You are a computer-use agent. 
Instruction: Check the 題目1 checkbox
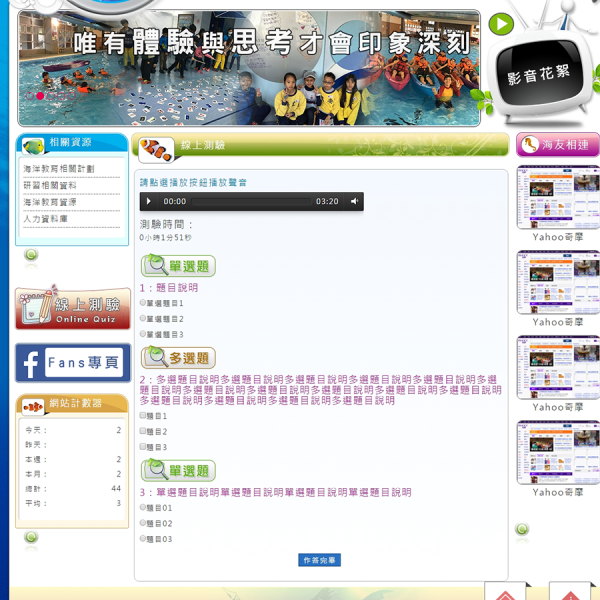click(x=143, y=416)
